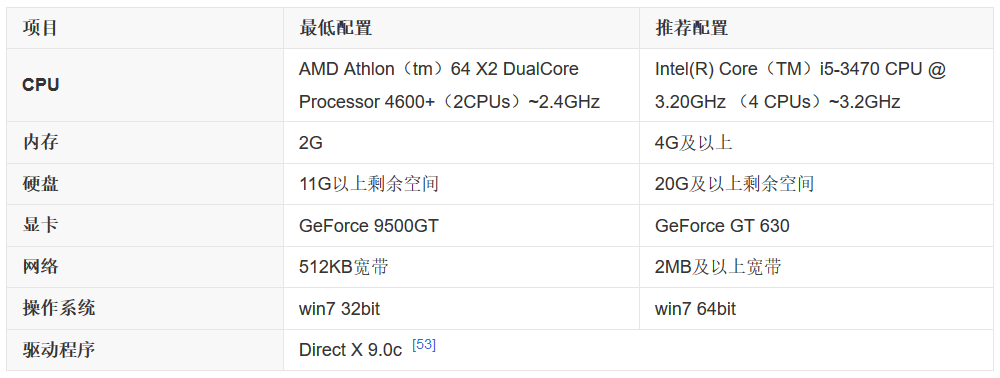
Task: Select the GeForce GT 630 cell
Action: 816,225
